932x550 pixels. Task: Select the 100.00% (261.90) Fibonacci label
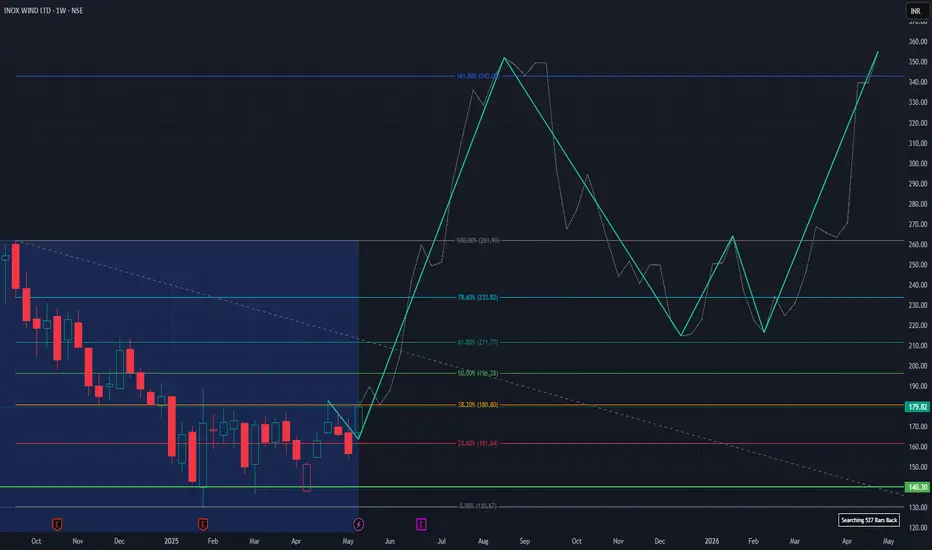pos(477,240)
